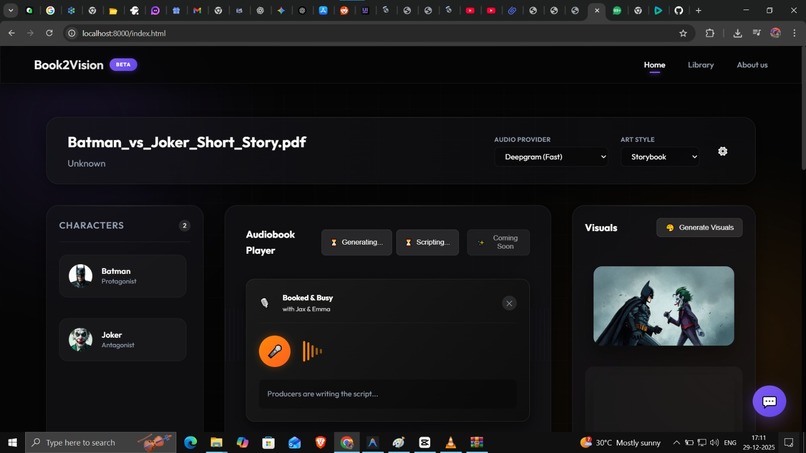Open the Library page
This screenshot has width=806, height=453.
click(701, 65)
